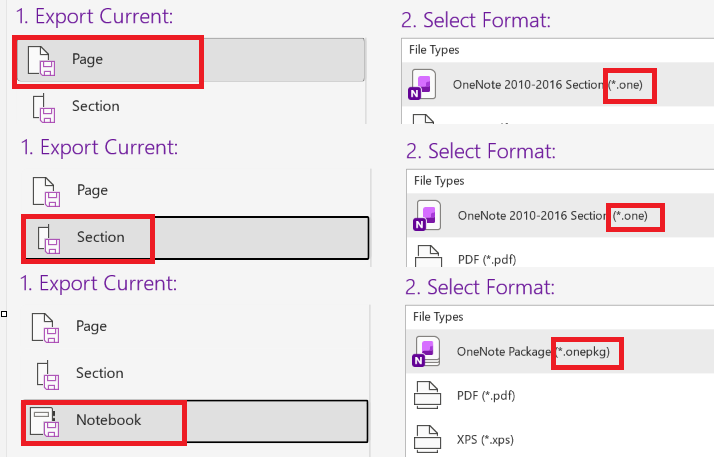Click the section icon below the highlighted Page option
This screenshot has height=457, width=714.
point(44,108)
